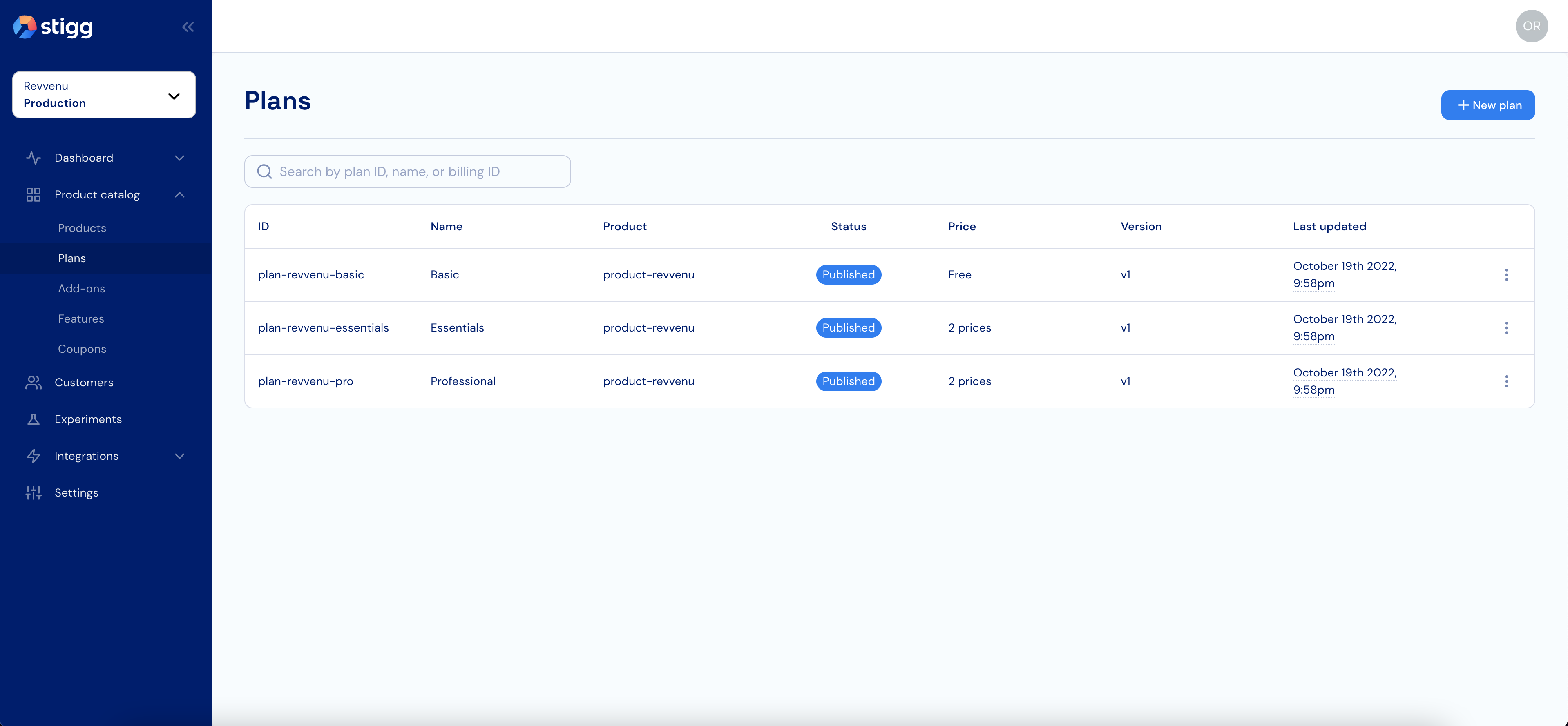Image resolution: width=1568 pixels, height=726 pixels.
Task: Click the New plan button
Action: (1487, 105)
